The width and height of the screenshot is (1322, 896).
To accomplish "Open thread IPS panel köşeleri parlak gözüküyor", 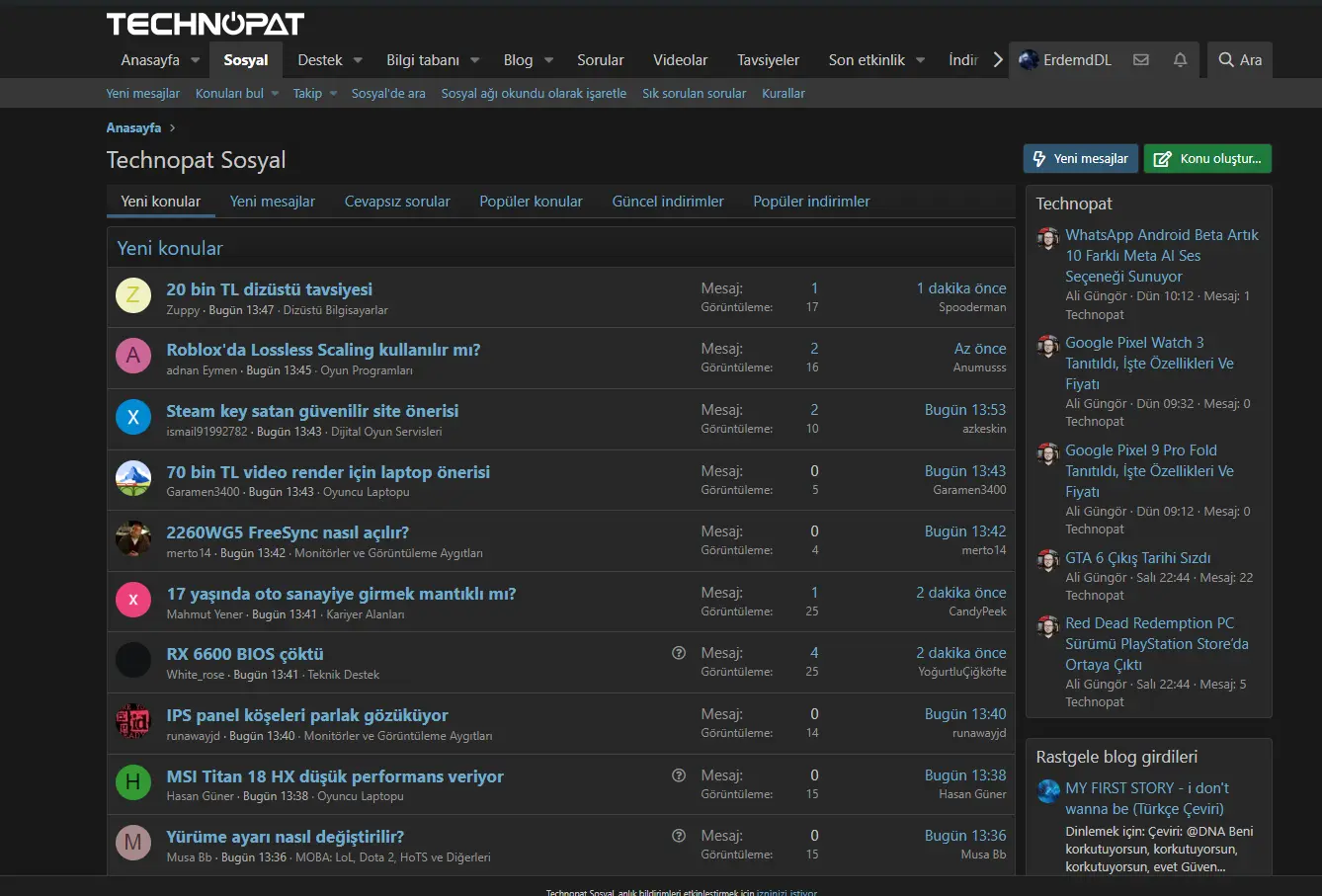I will pos(307,715).
